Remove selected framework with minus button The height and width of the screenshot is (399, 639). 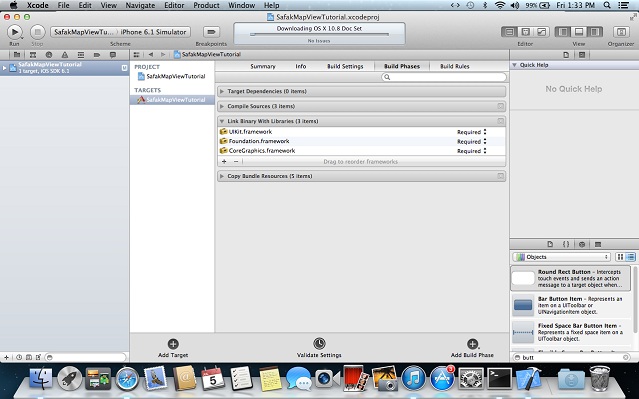click(x=236, y=161)
